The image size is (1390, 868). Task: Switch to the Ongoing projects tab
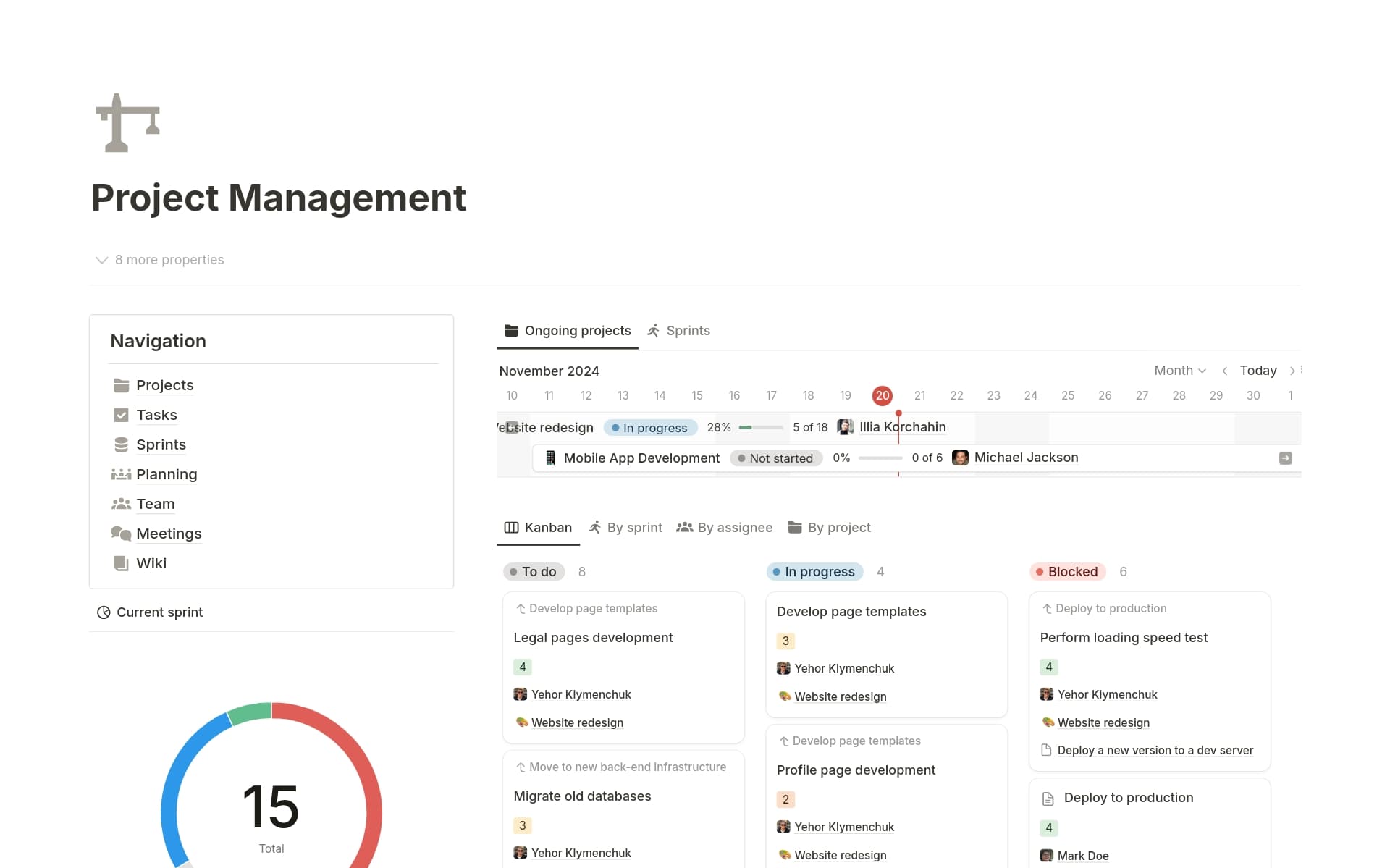point(577,330)
